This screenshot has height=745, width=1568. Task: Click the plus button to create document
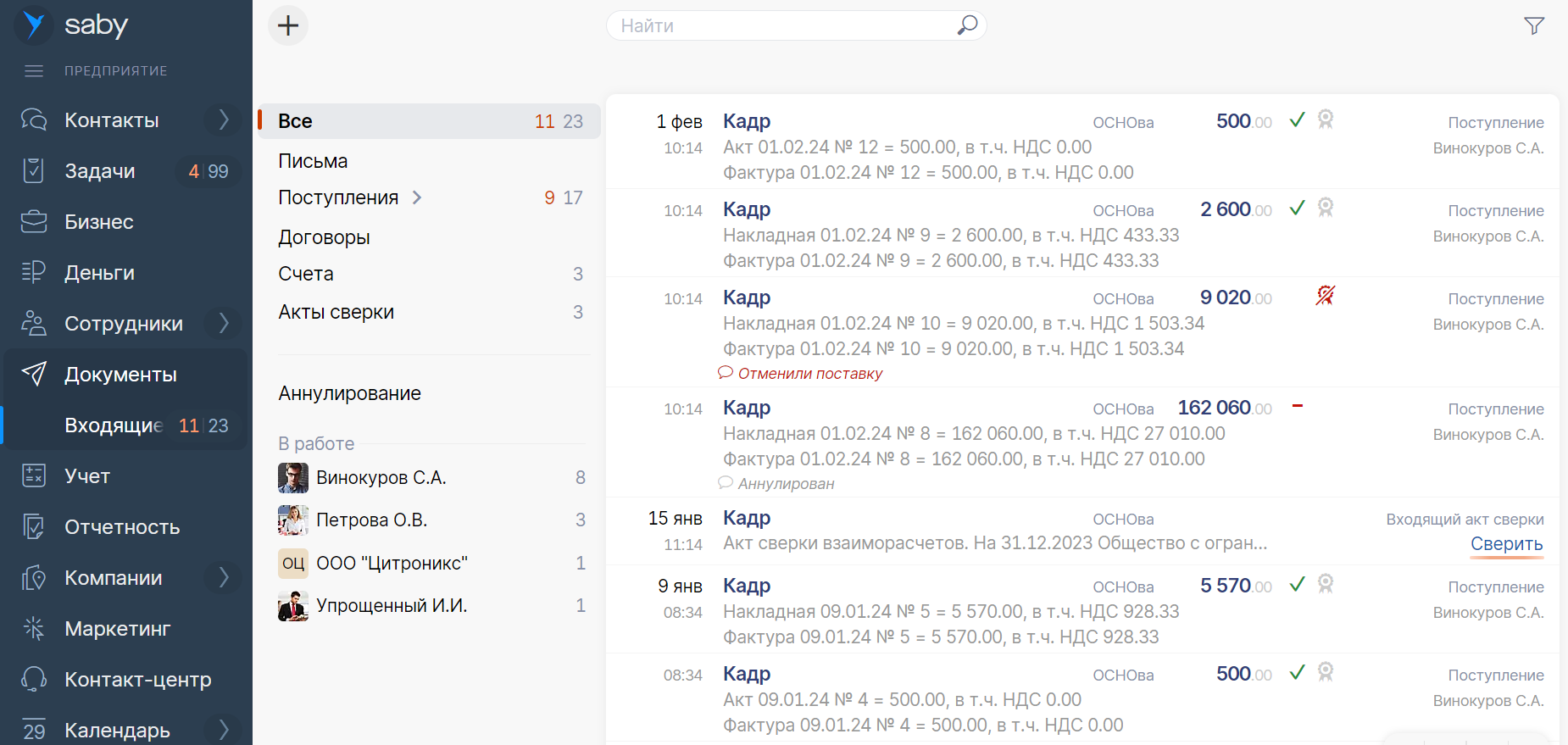click(x=288, y=25)
